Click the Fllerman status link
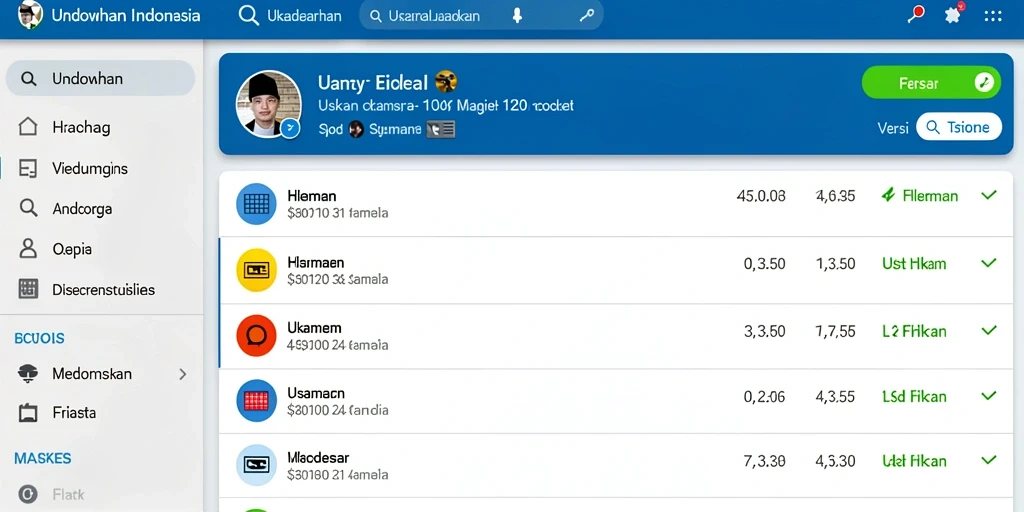Image resolution: width=1024 pixels, height=512 pixels. point(920,195)
